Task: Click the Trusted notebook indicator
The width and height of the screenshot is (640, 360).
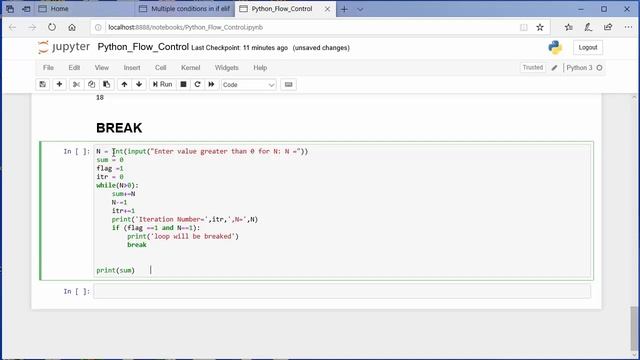Action: (533, 67)
